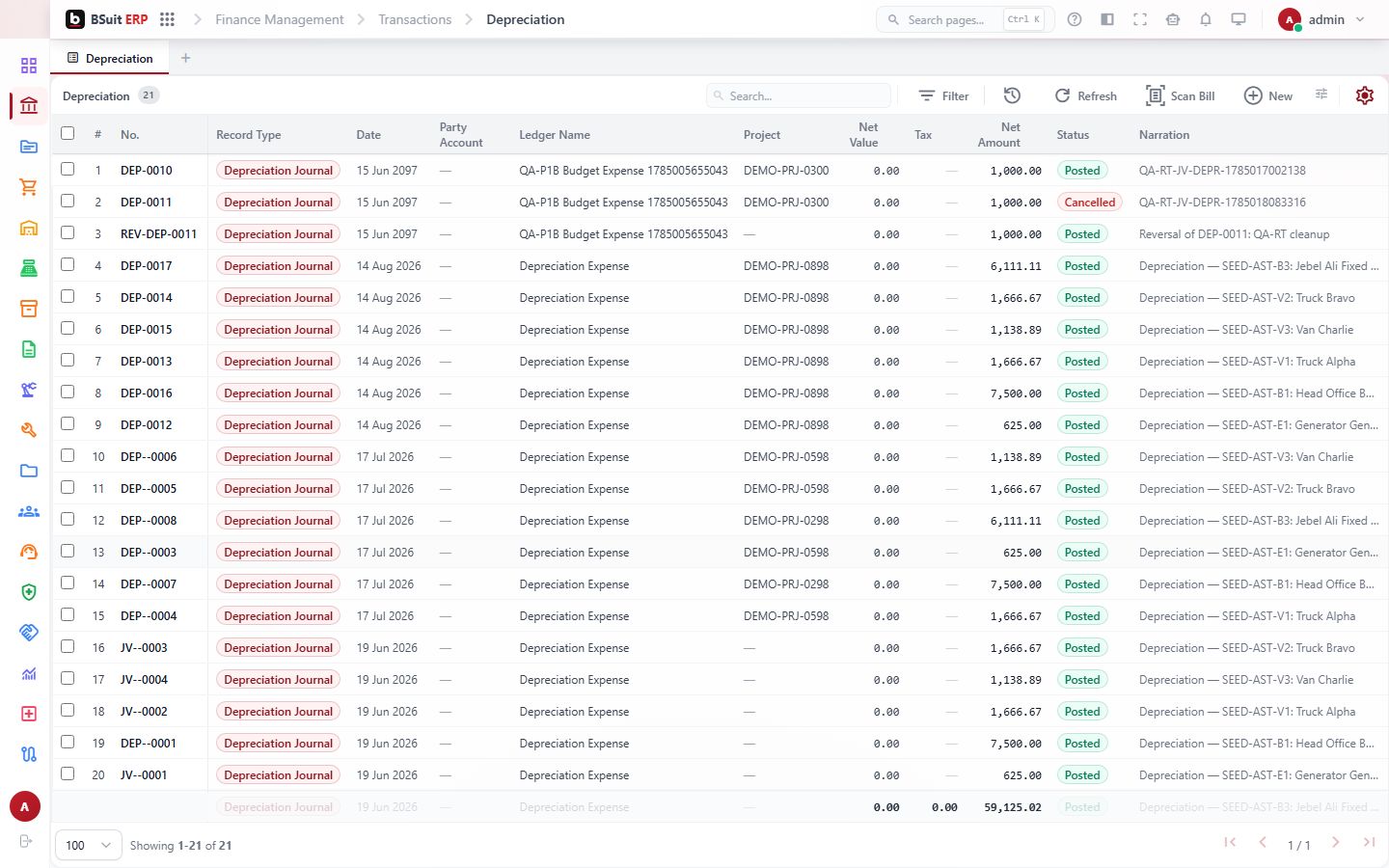
Task: Open the help question mark icon
Action: [x=1075, y=19]
